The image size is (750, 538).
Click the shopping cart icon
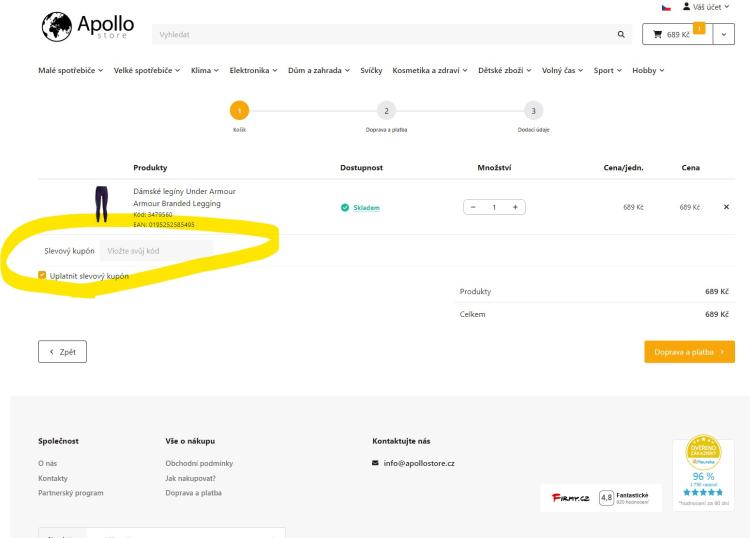(x=658, y=34)
